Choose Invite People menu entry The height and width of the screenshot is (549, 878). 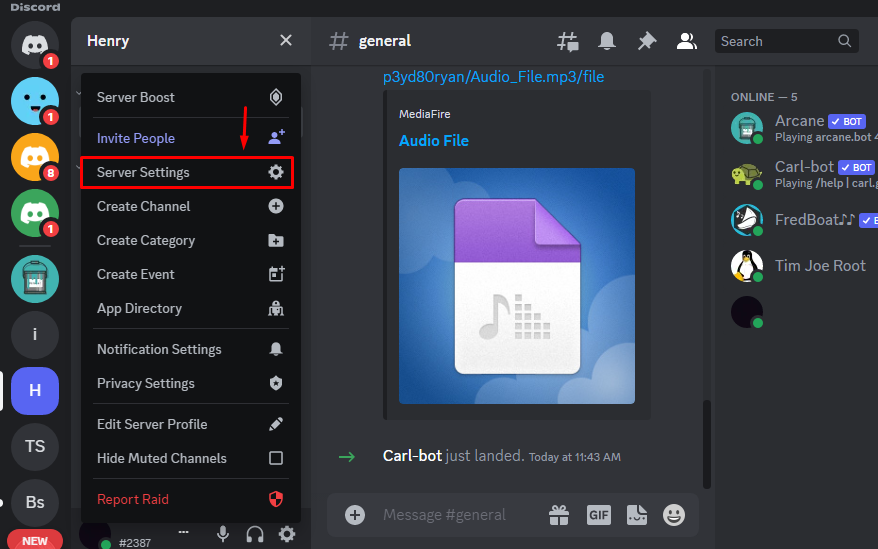190,138
